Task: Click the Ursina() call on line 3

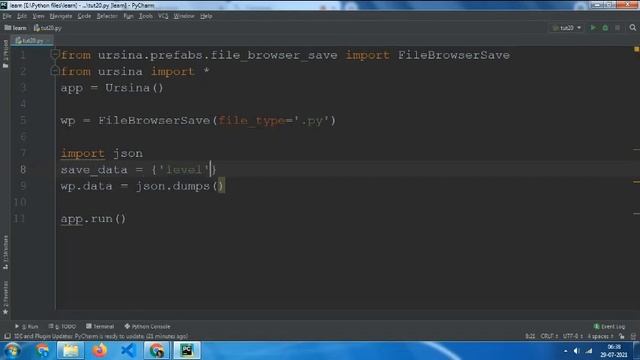Action: (134, 88)
